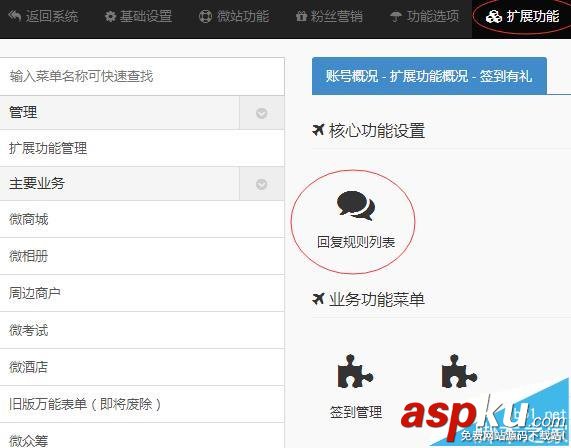Open the 粉丝营销 menu

pos(329,16)
